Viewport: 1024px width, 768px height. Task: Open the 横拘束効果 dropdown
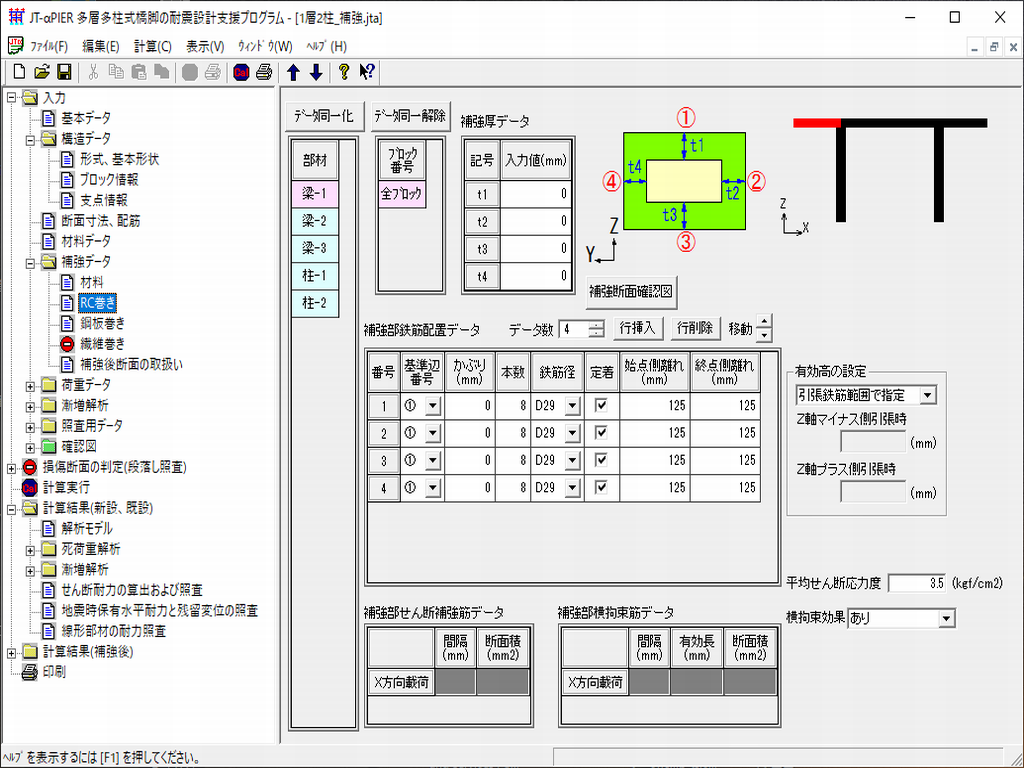946,619
